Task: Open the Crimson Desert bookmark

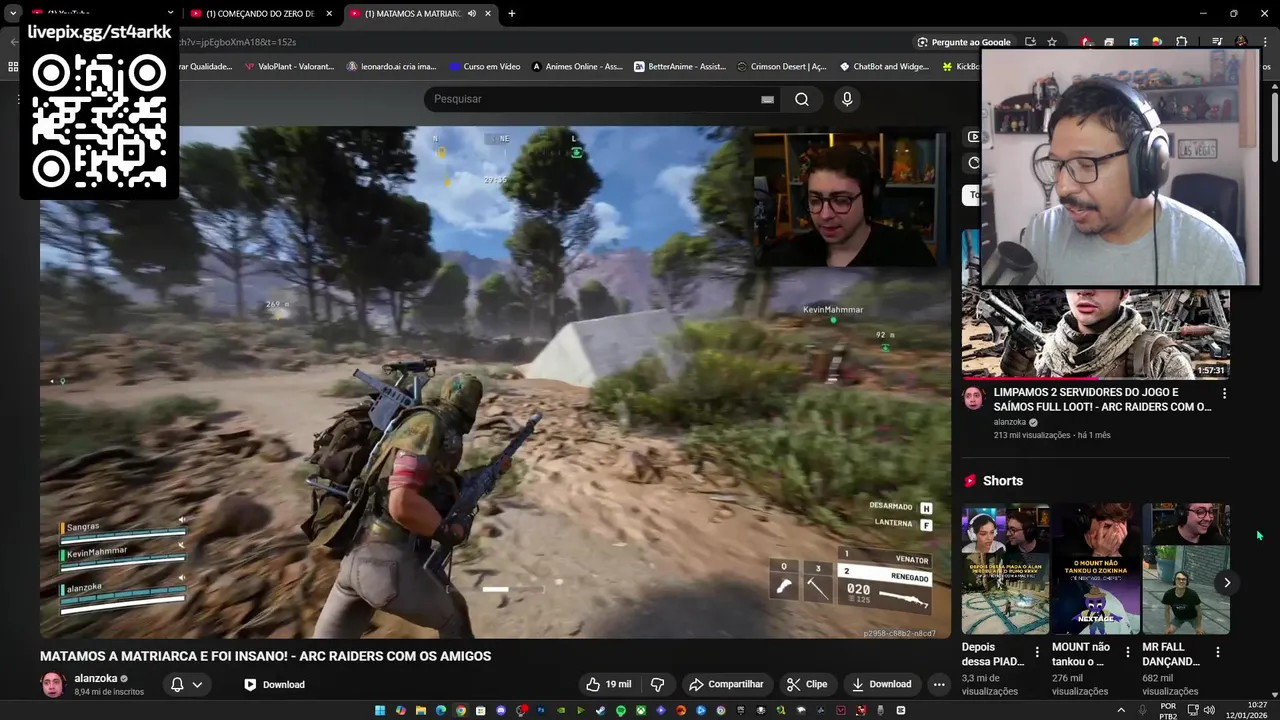Action: 781,67
